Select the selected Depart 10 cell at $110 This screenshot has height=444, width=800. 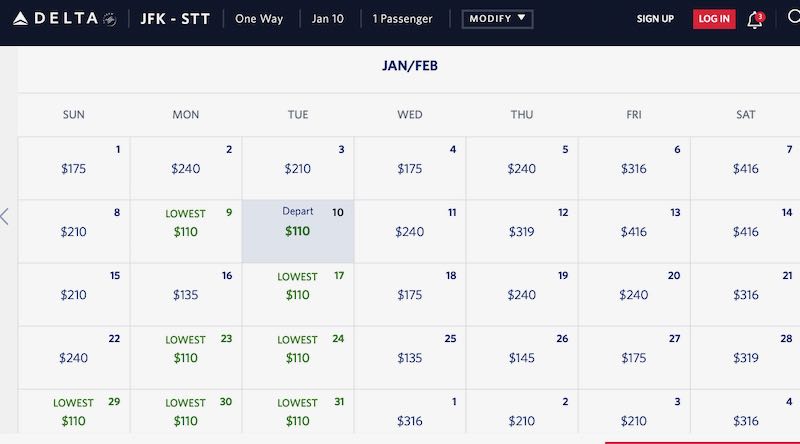coord(297,231)
